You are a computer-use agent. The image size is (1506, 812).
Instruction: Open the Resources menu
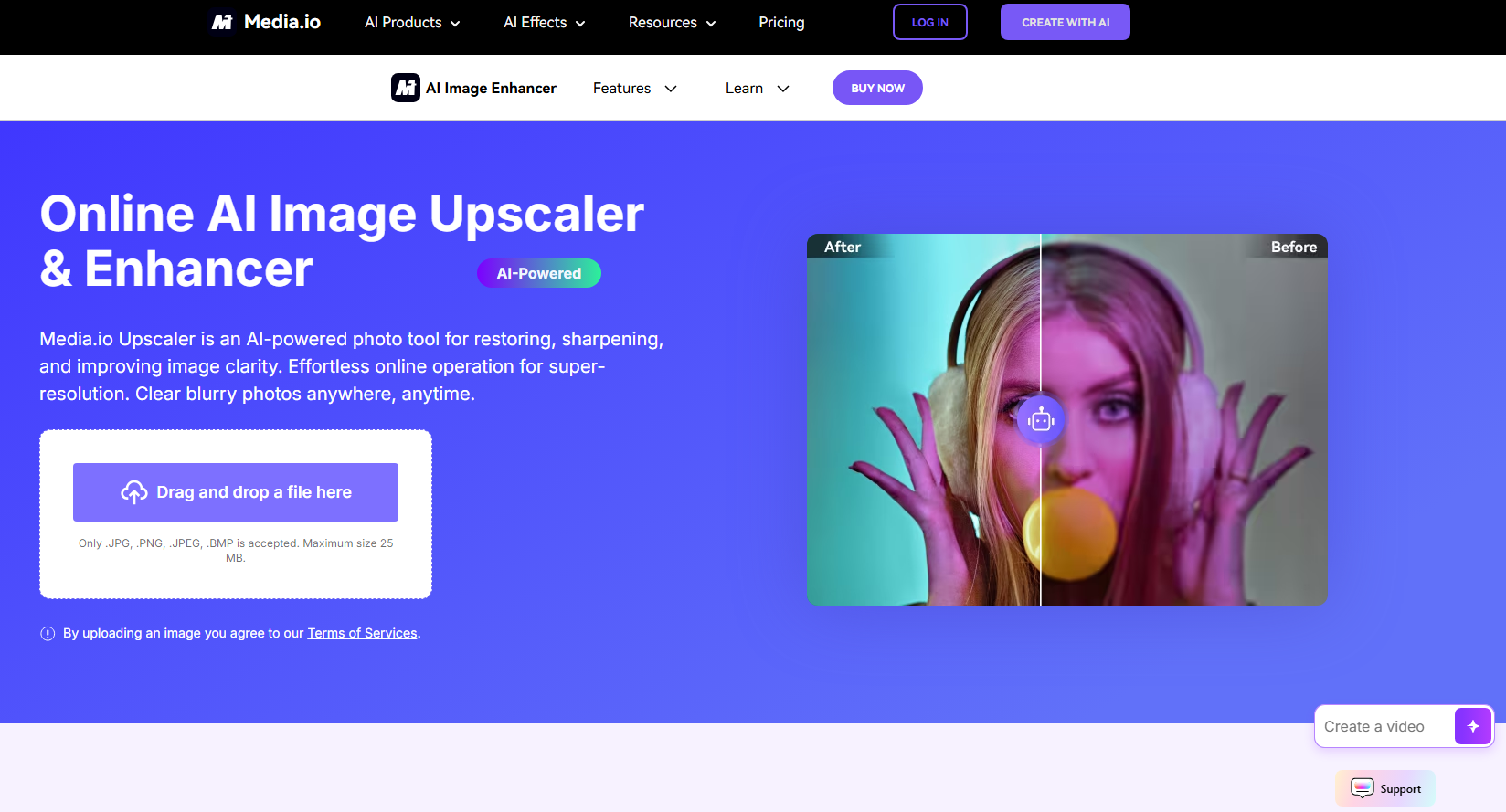pyautogui.click(x=673, y=22)
